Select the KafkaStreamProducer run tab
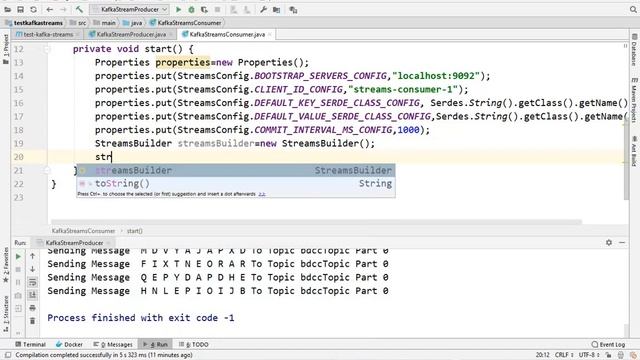This screenshot has height=360, width=640. [x=74, y=243]
